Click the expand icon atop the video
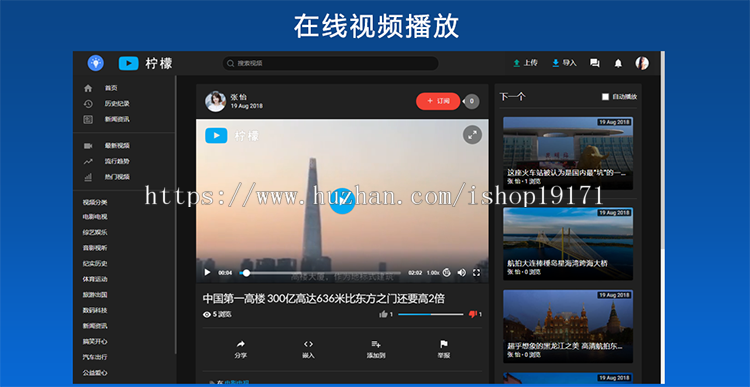750x387 pixels. (472, 135)
